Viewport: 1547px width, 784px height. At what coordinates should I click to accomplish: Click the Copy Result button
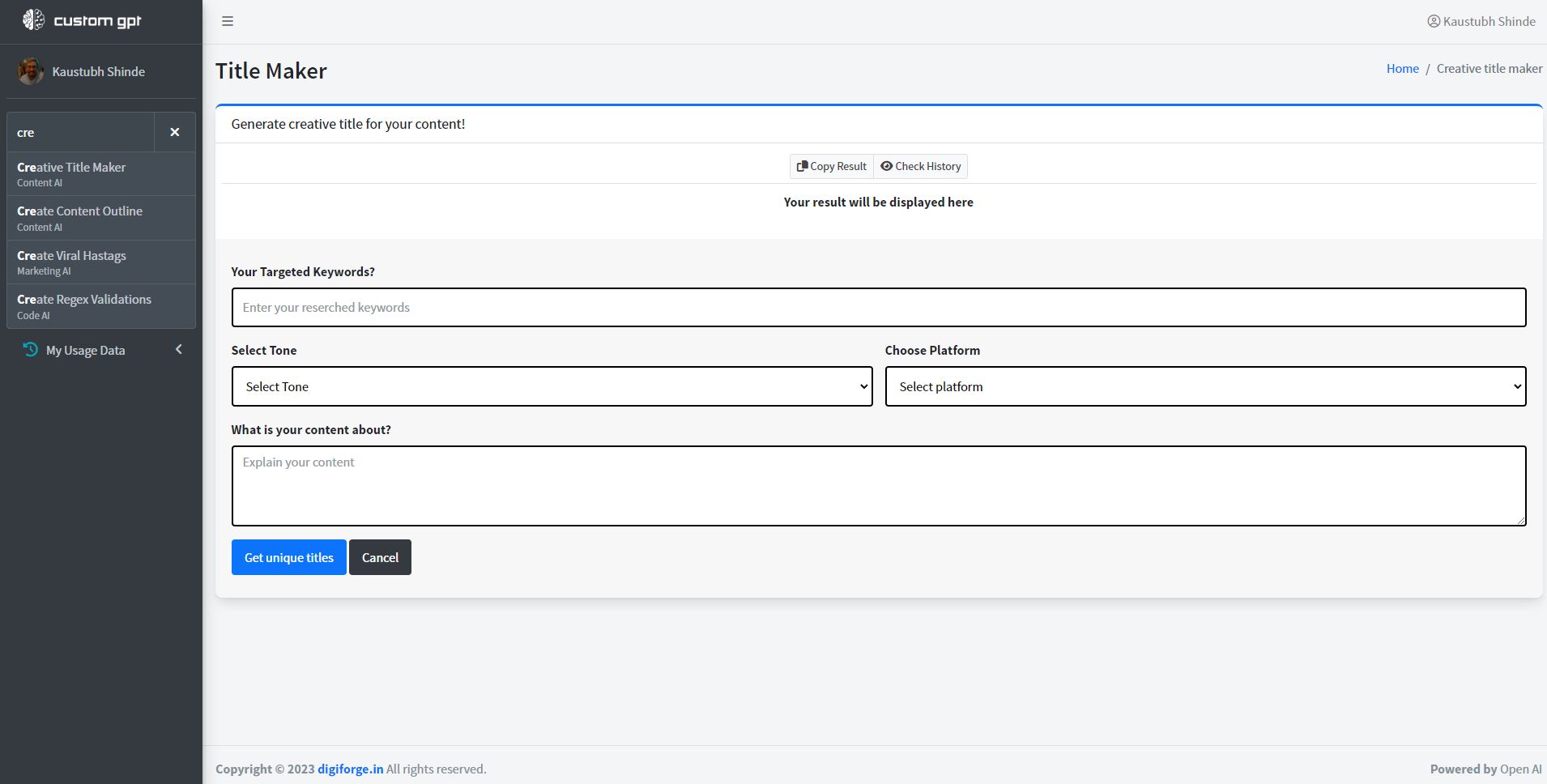pos(832,166)
